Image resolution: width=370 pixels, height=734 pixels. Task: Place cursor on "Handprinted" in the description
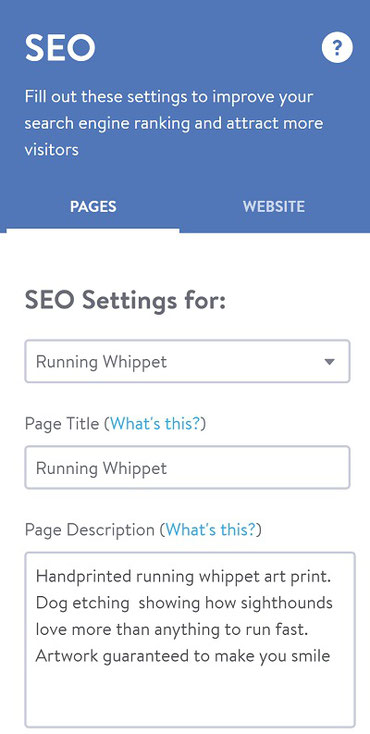pos(84,577)
